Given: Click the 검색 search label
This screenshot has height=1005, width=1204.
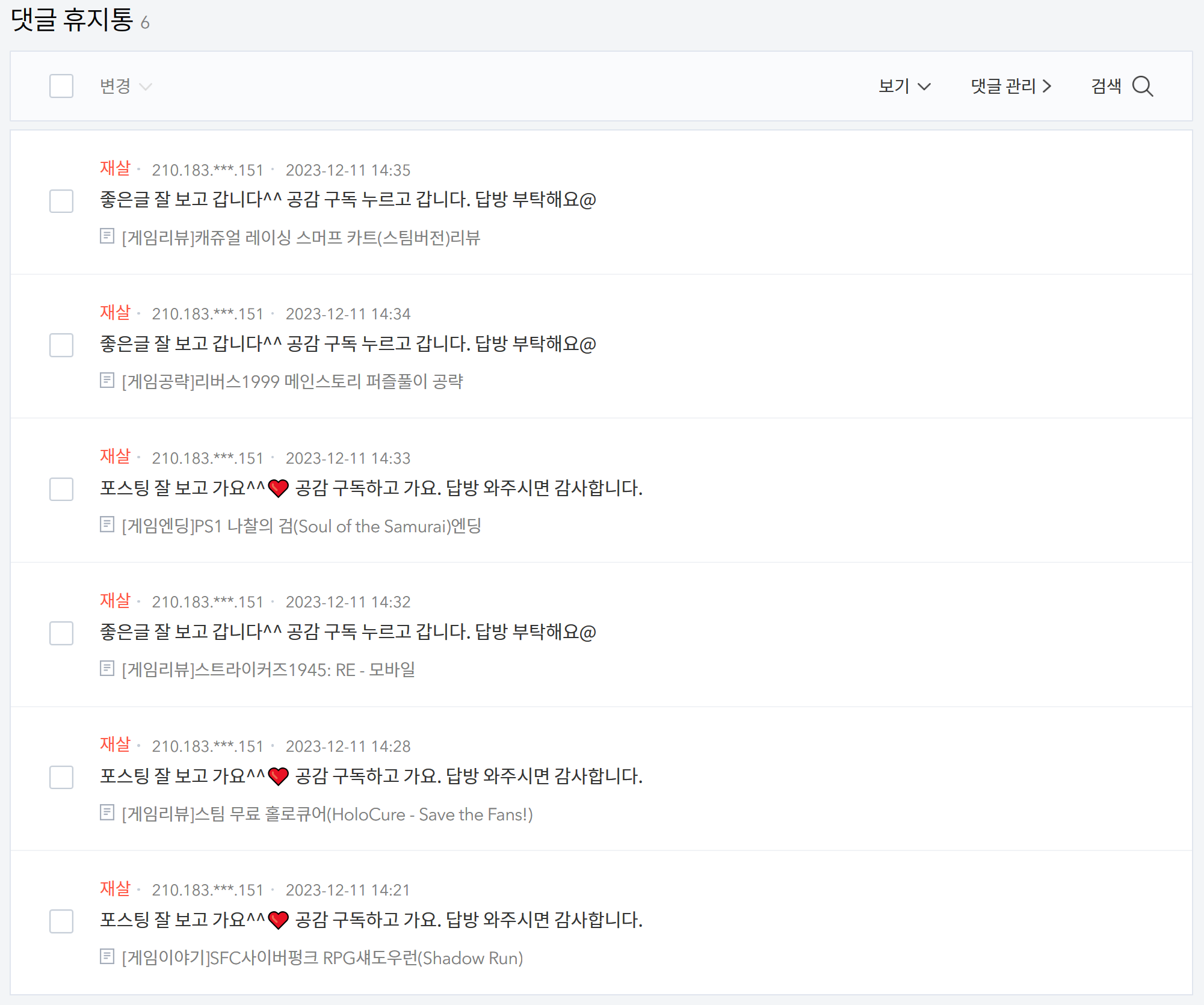Looking at the screenshot, I should [x=1106, y=87].
